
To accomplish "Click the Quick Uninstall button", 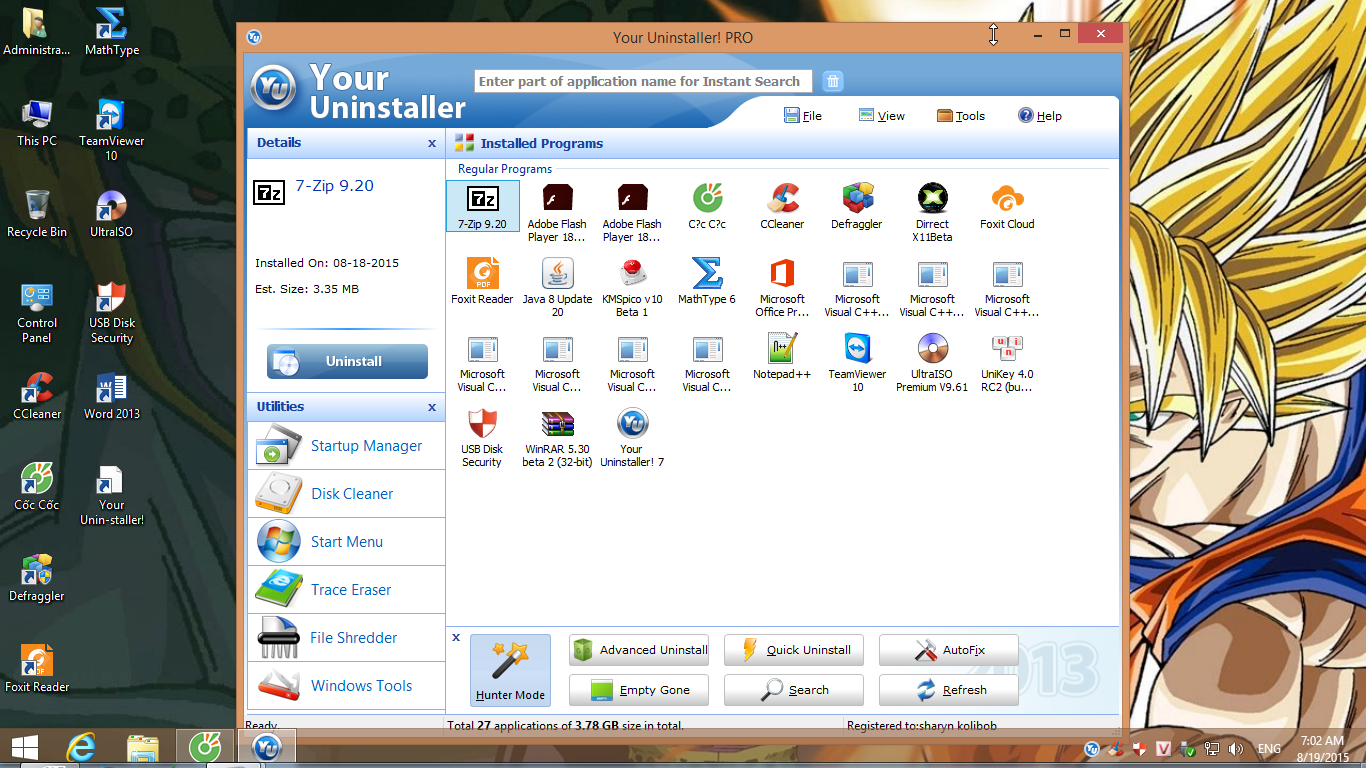I will tap(794, 650).
